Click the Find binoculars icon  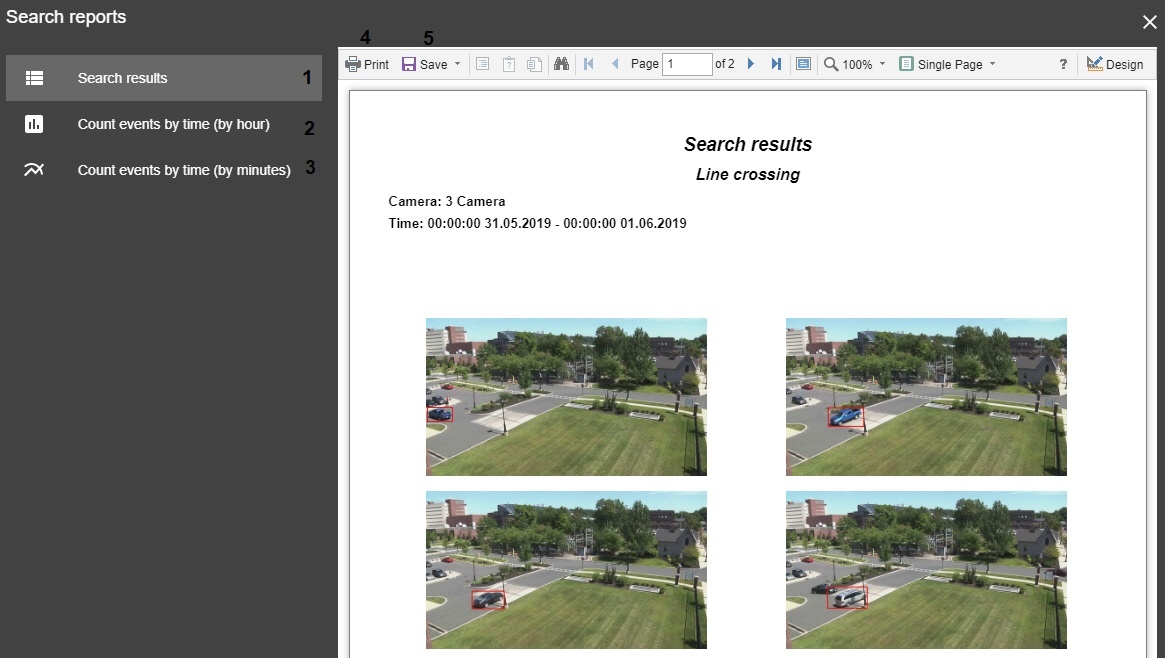tap(561, 64)
